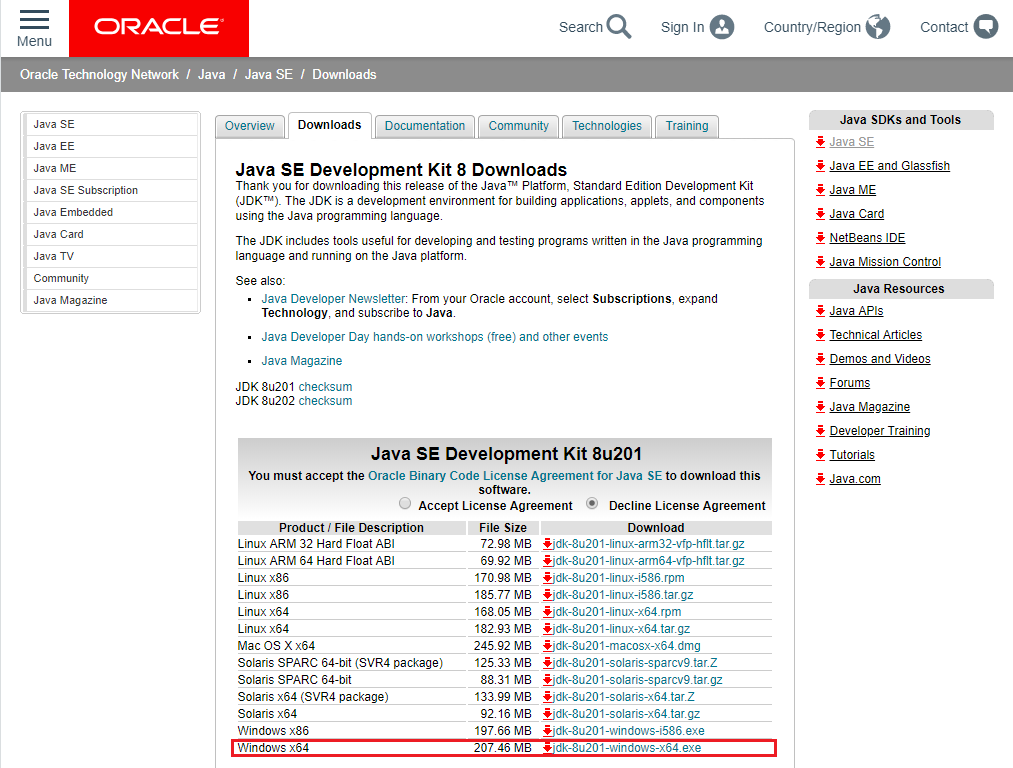Click download icon for macosx-x64.dmg
The height and width of the screenshot is (768, 1013).
click(547, 646)
